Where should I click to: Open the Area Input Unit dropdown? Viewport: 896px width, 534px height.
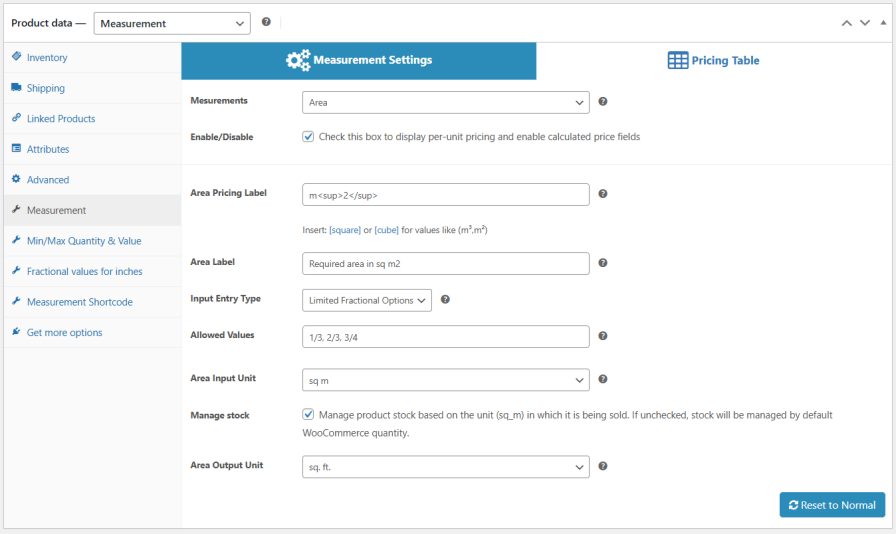click(446, 380)
